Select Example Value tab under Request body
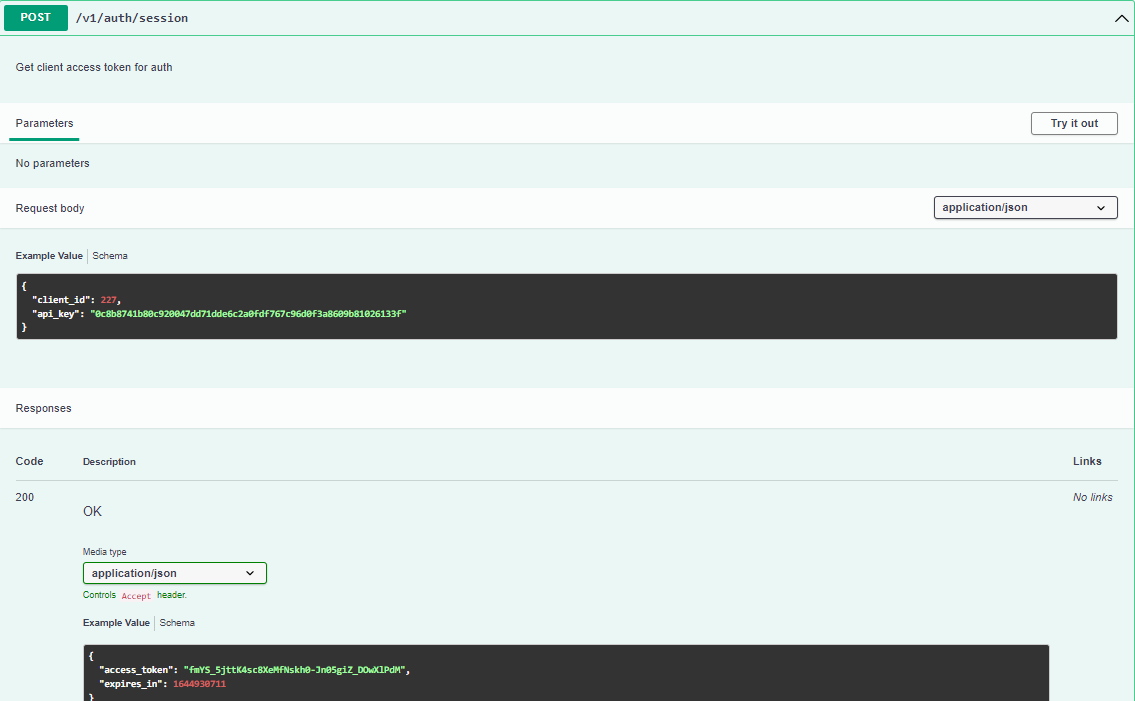The image size is (1135, 701). click(x=49, y=256)
